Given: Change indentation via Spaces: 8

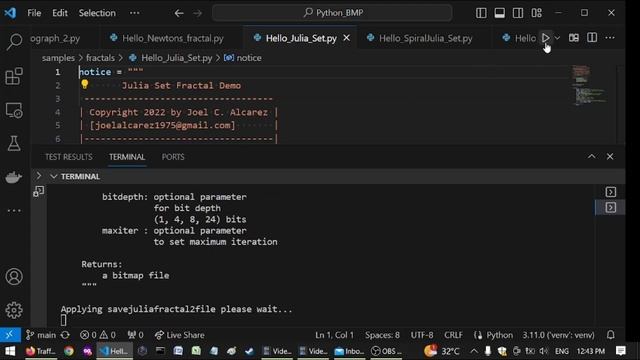Looking at the screenshot, I should [382, 335].
